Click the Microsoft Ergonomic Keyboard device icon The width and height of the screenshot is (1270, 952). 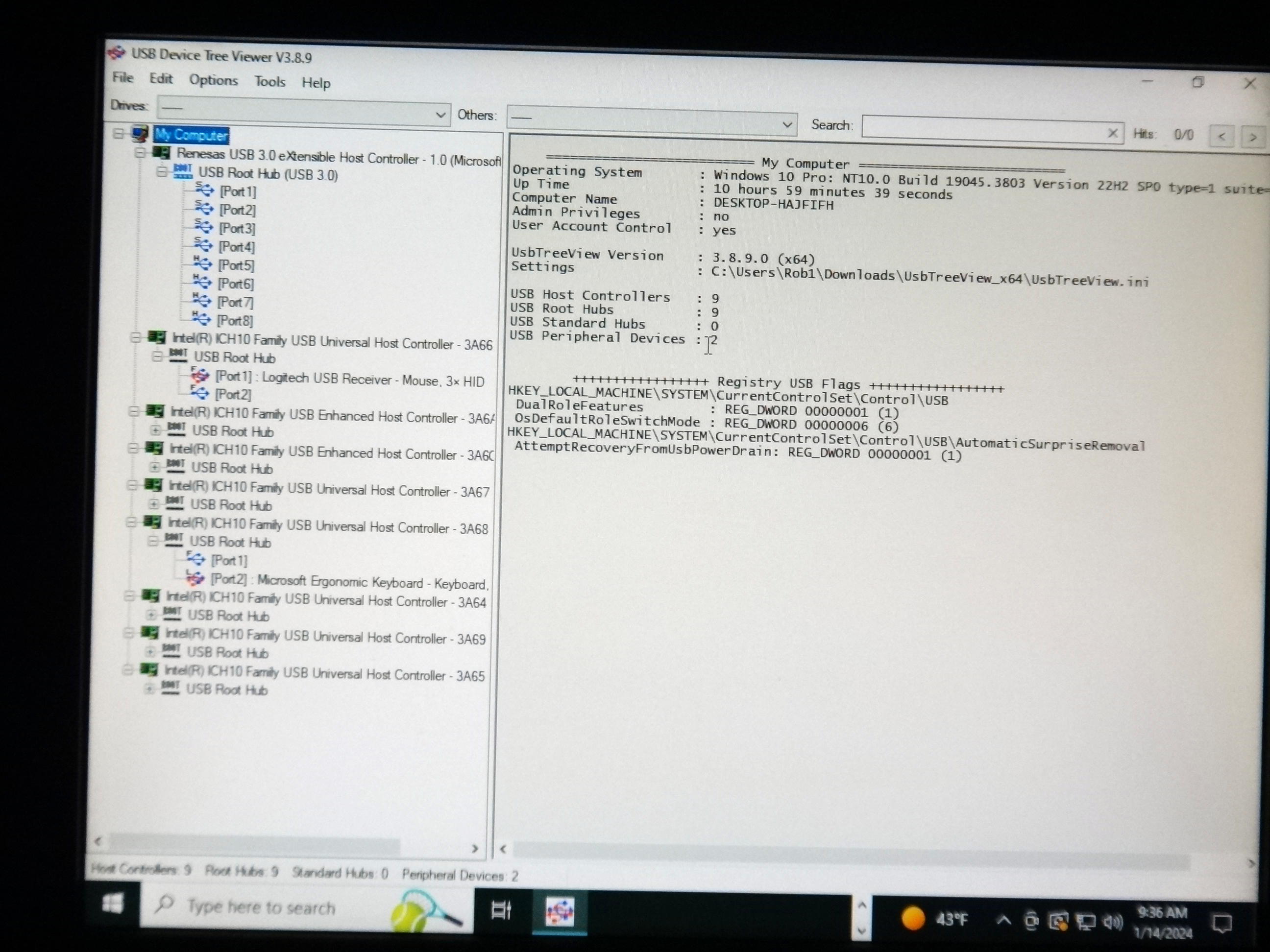point(195,578)
